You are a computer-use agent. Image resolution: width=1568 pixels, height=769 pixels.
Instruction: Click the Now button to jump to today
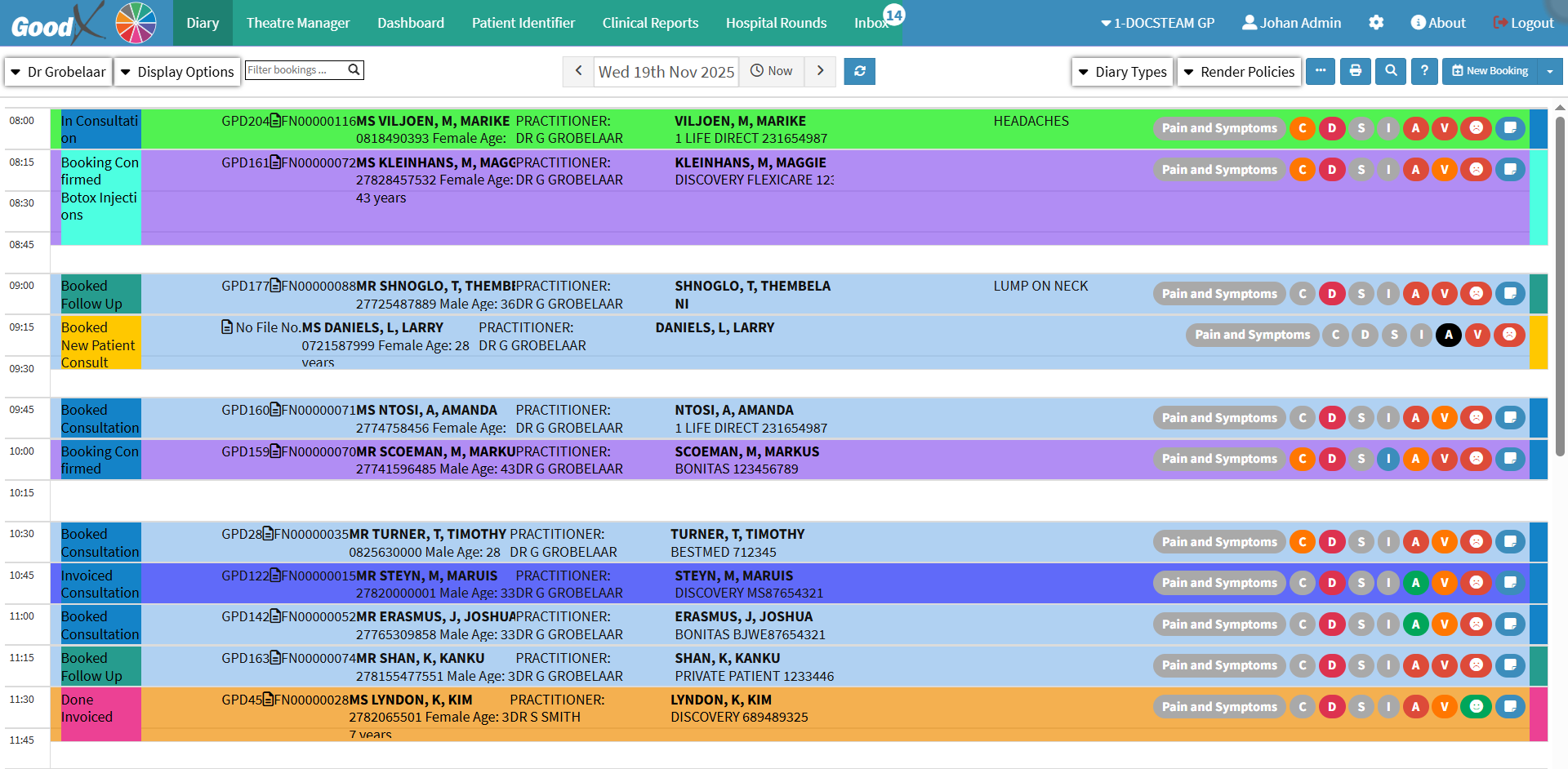(x=772, y=71)
